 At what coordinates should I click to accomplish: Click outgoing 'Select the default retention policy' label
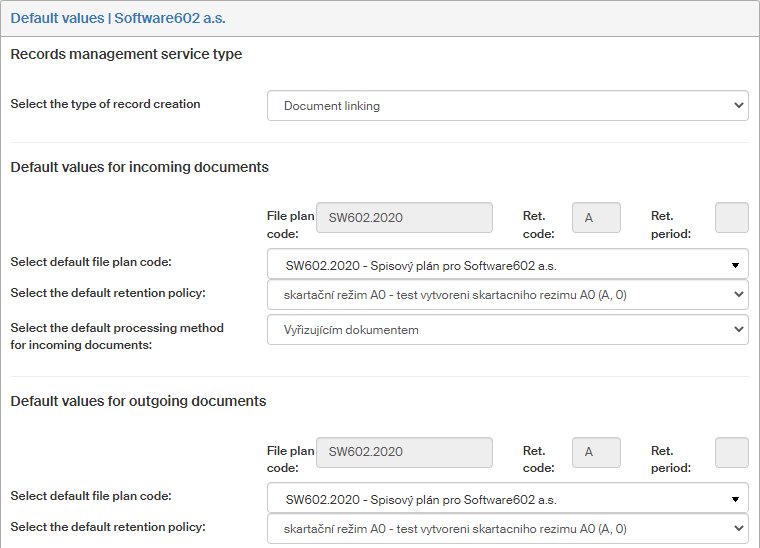tap(107, 526)
